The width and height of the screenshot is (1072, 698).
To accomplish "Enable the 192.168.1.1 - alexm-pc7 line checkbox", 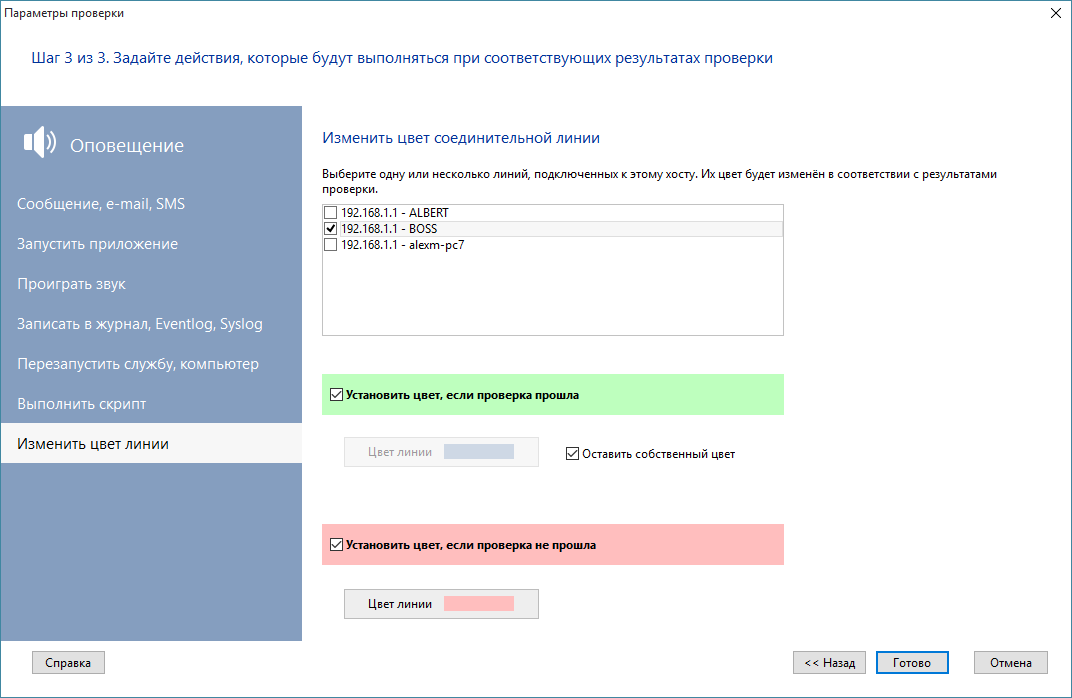I will (331, 244).
